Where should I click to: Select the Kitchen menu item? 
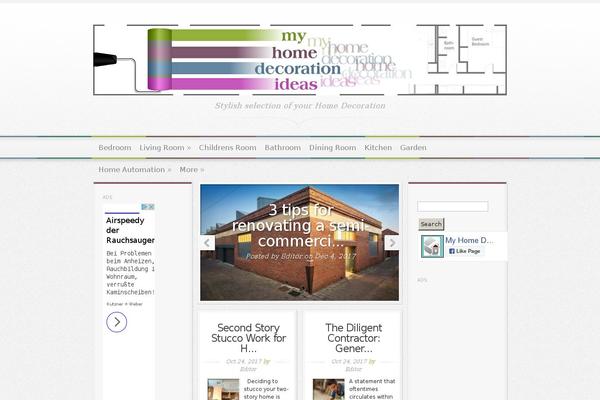[378, 148]
